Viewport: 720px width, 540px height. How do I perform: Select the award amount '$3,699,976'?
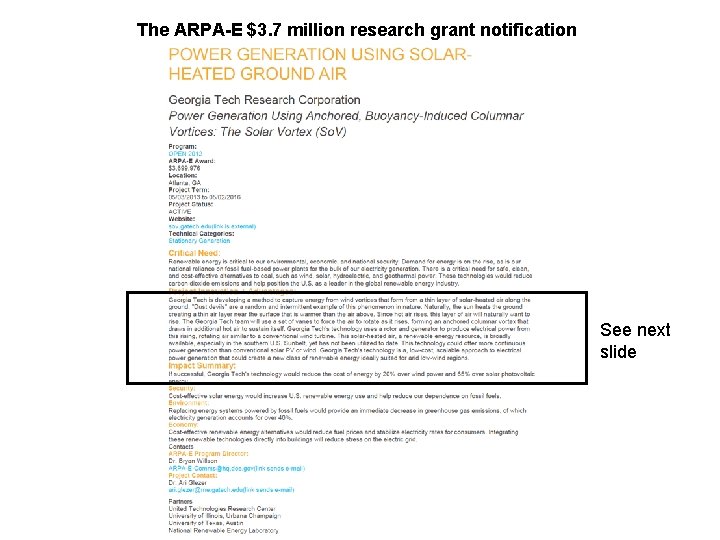(x=184, y=168)
